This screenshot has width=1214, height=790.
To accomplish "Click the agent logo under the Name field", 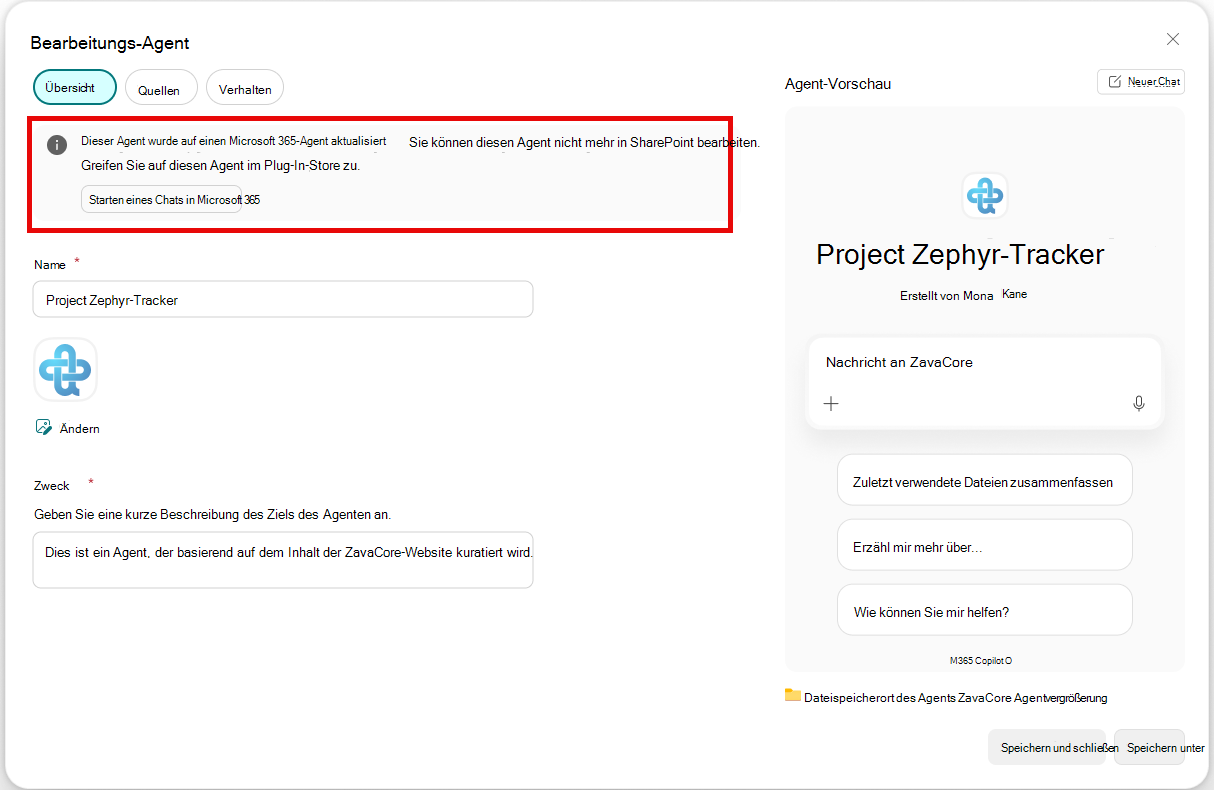I will (x=65, y=370).
